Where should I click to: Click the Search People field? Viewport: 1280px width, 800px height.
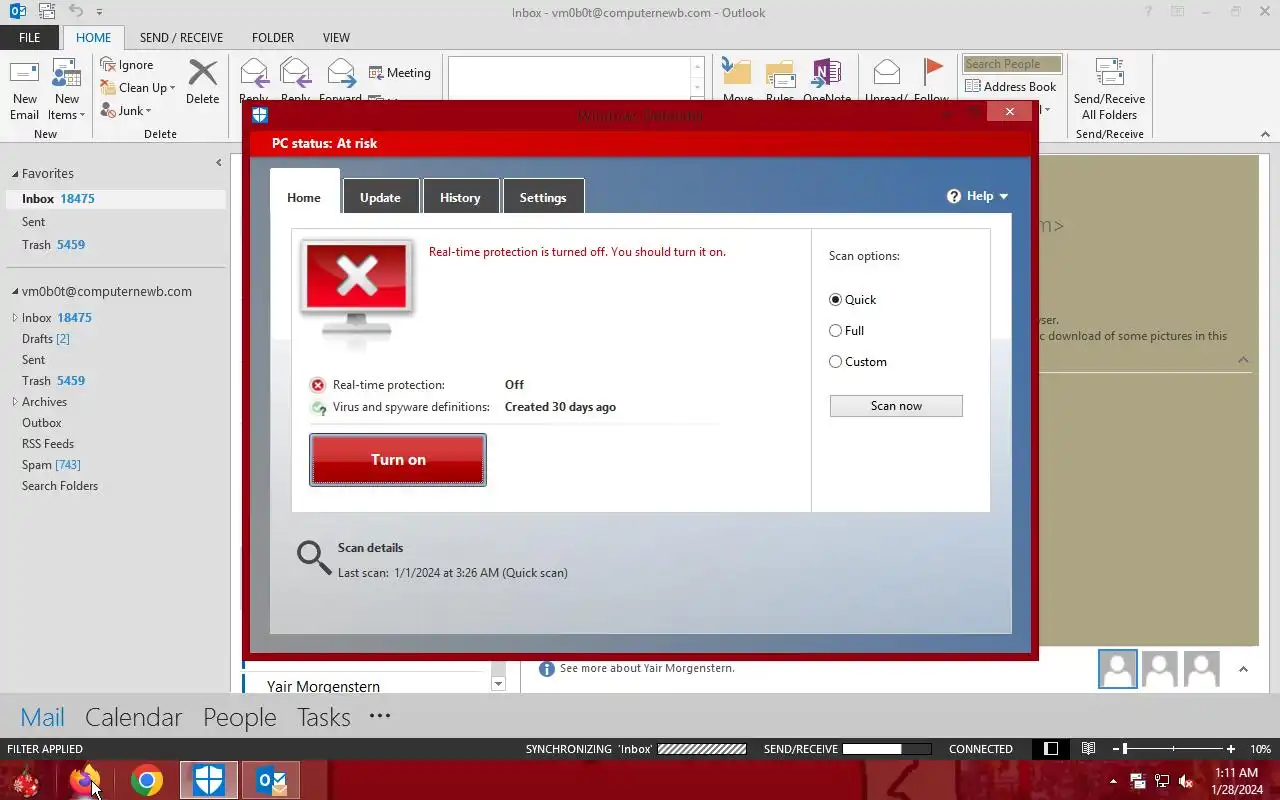[1011, 64]
